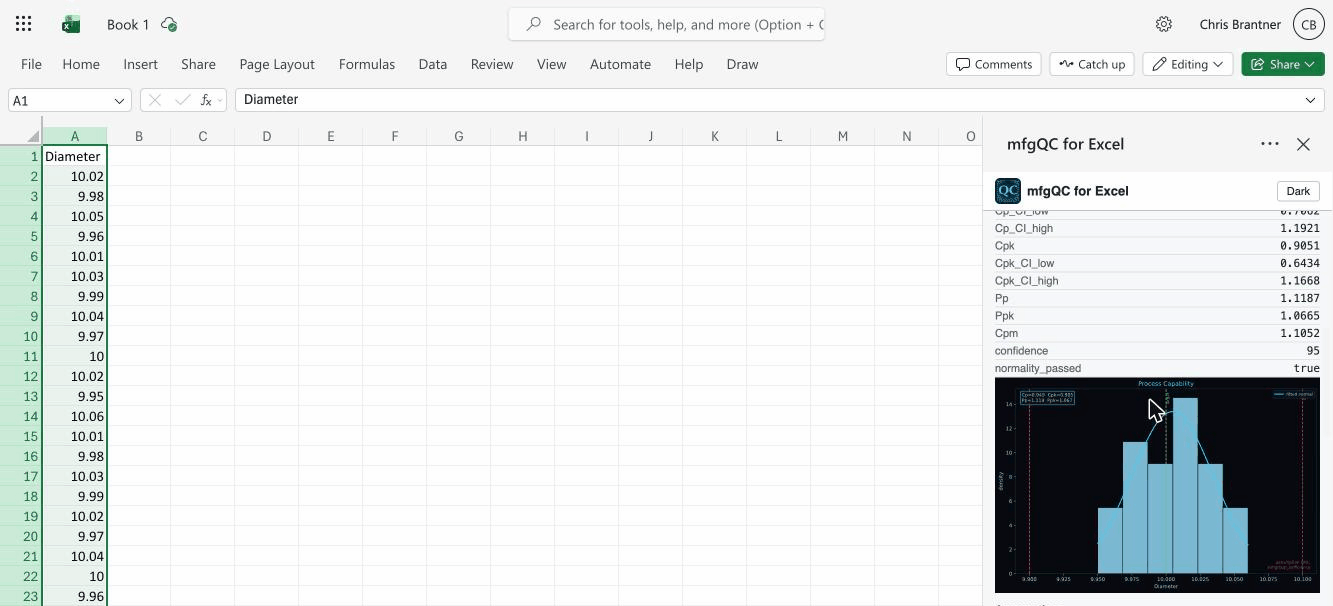The width and height of the screenshot is (1333, 606).
Task: Switch to the Page Layout tab
Action: tap(277, 64)
